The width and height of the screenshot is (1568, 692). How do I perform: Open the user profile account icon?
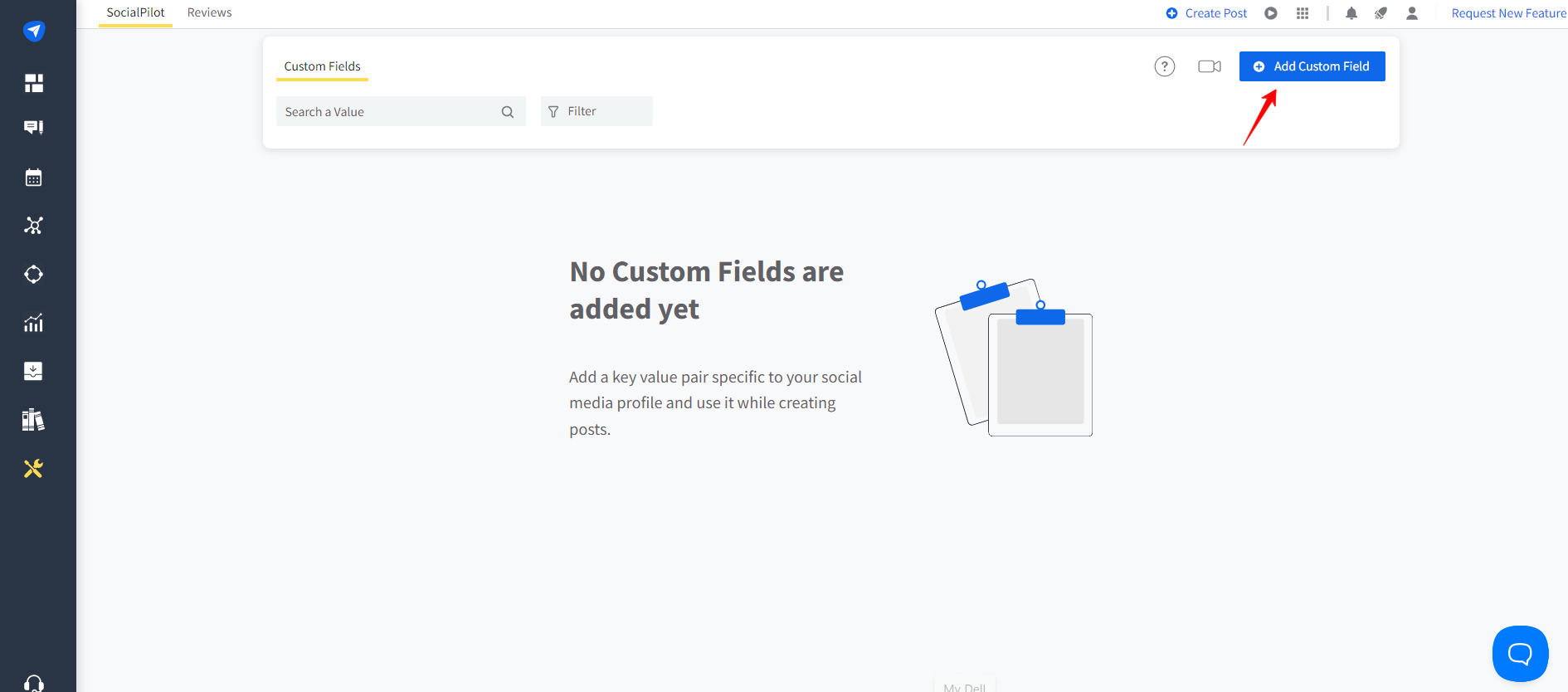[x=1412, y=13]
